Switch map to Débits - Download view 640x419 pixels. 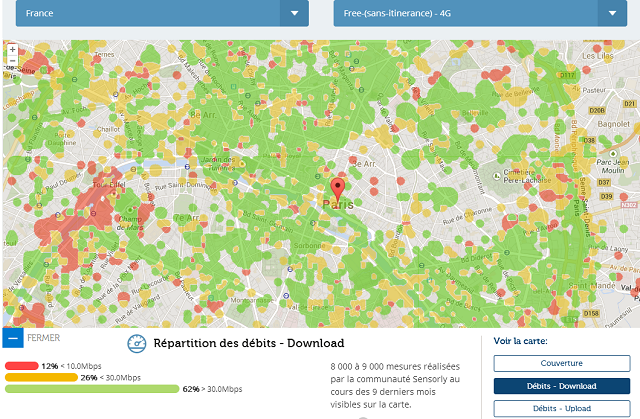[561, 386]
